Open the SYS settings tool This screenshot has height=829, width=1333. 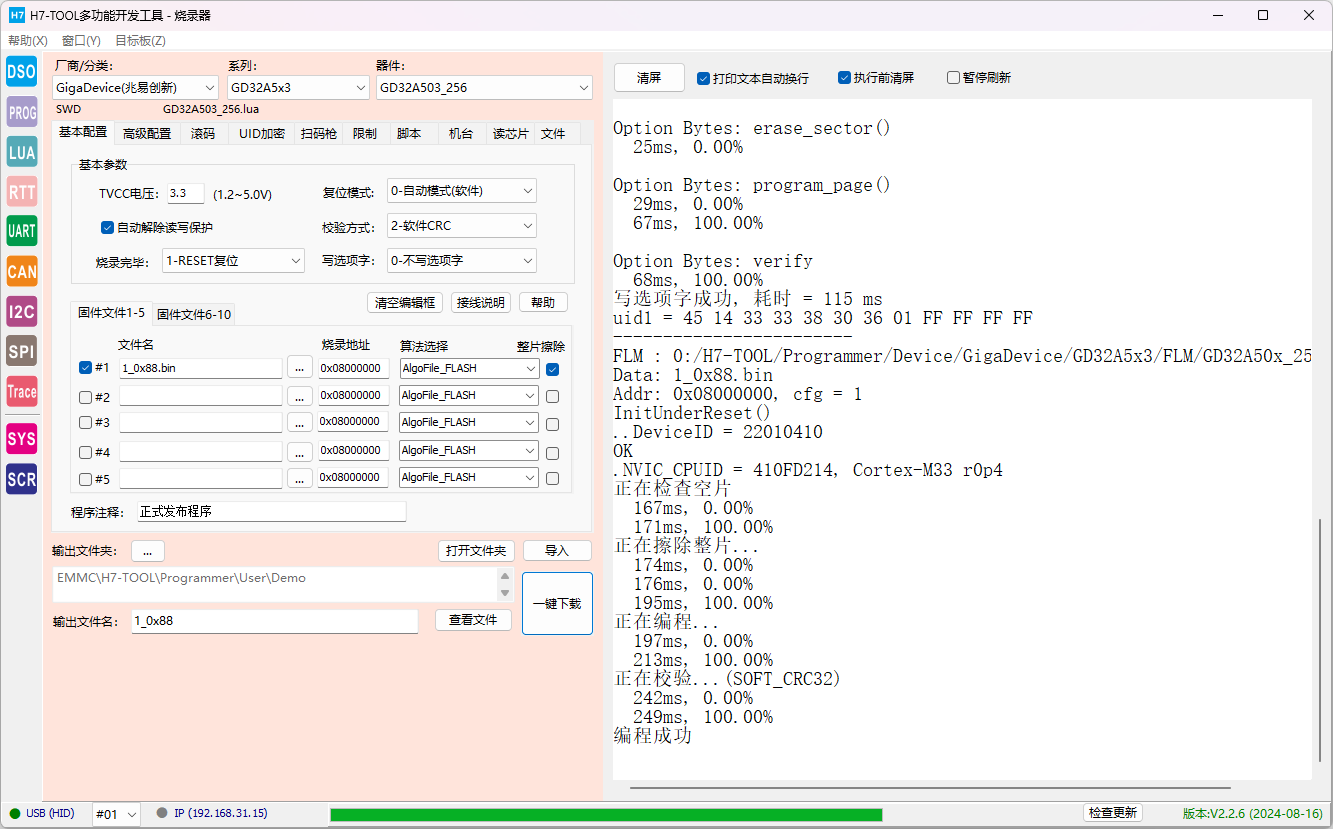[x=22, y=438]
